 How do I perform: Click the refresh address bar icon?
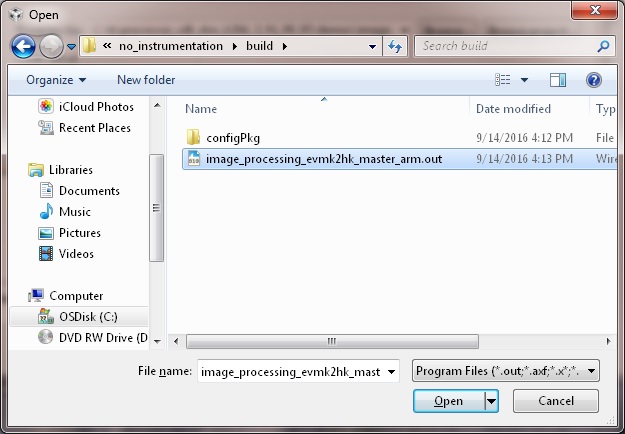click(395, 46)
